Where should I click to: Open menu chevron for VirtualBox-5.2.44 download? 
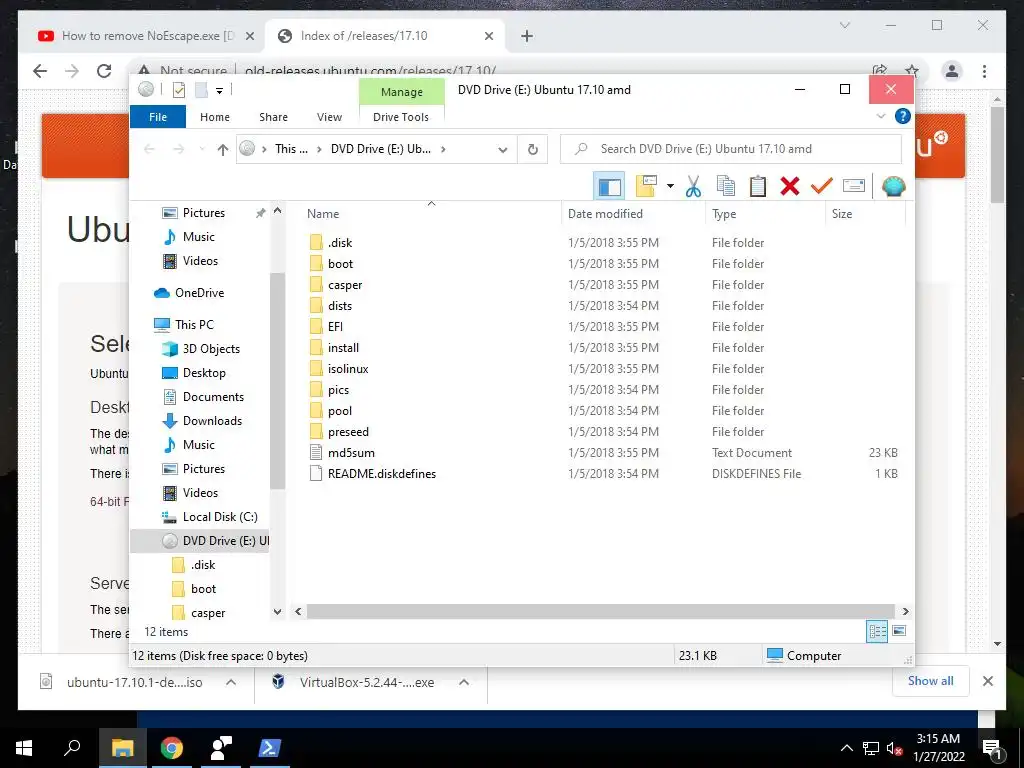(464, 682)
